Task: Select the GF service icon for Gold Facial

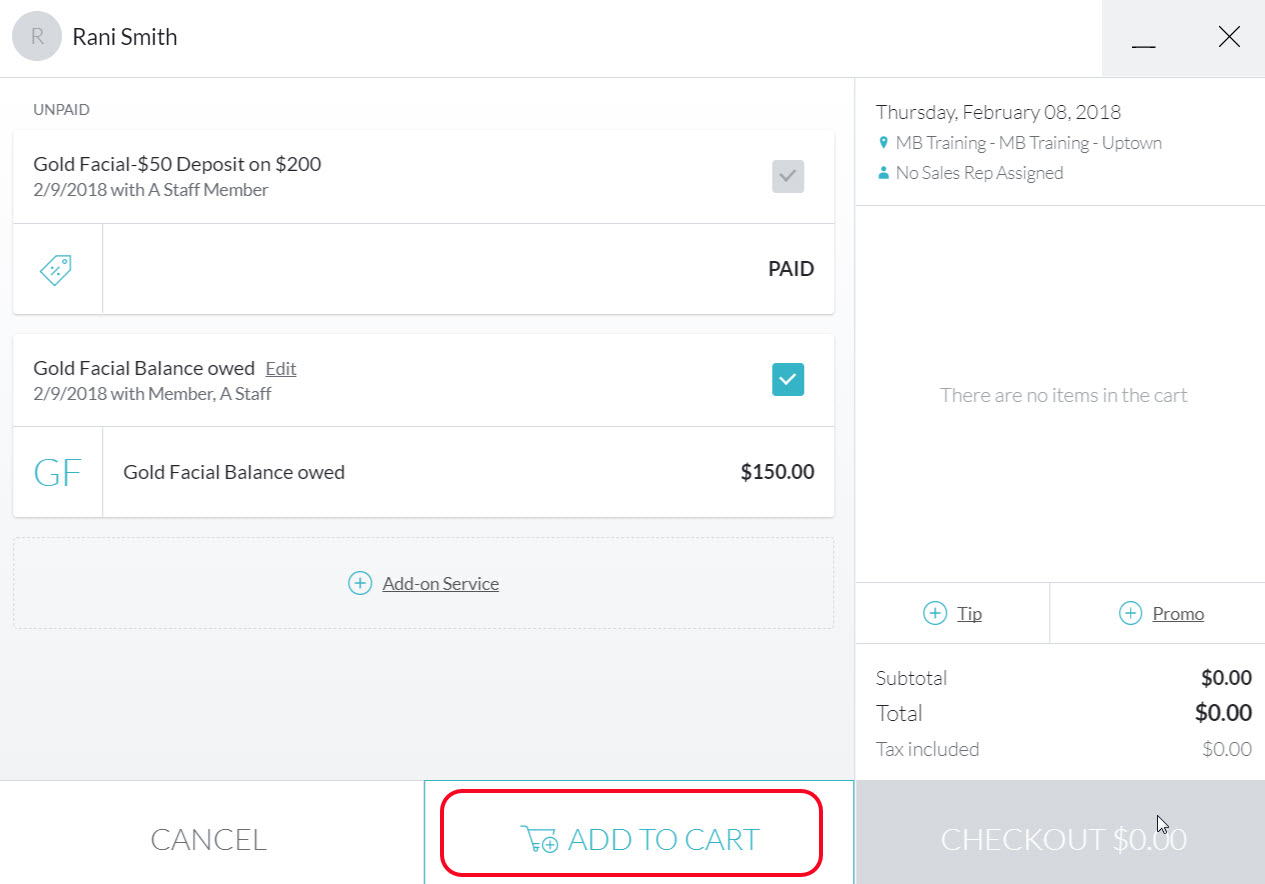Action: (x=57, y=471)
